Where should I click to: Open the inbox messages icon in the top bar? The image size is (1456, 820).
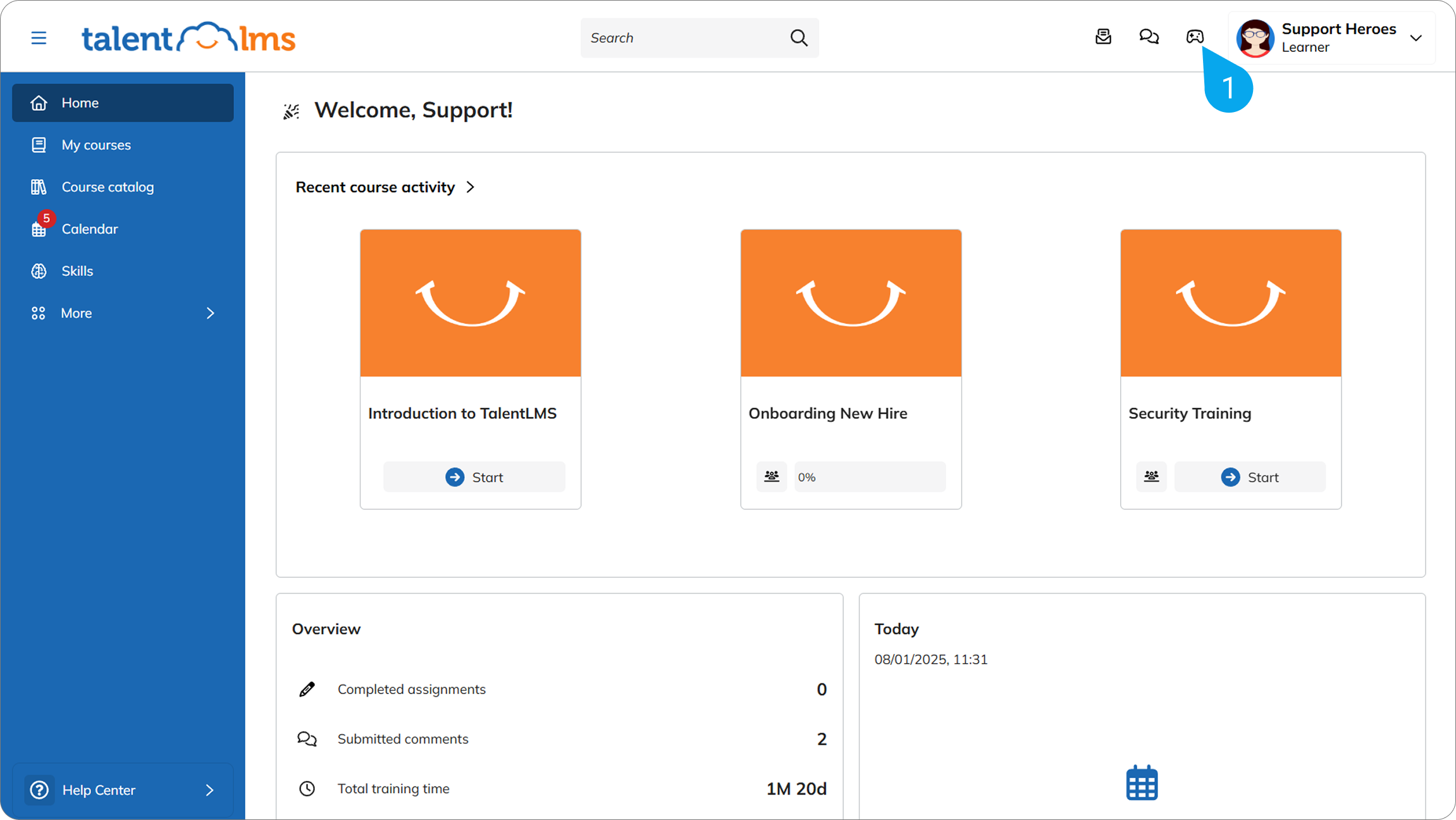click(x=1103, y=37)
